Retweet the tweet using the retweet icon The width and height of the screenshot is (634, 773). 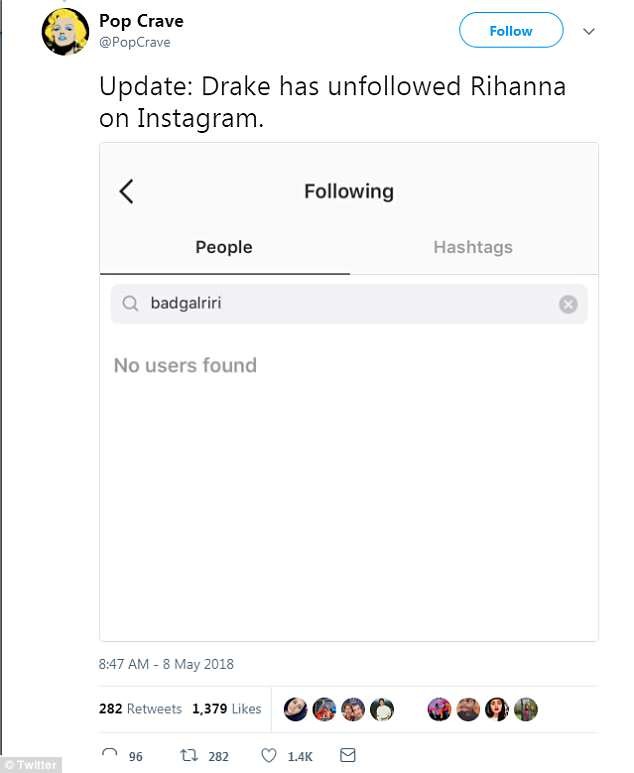pos(188,755)
